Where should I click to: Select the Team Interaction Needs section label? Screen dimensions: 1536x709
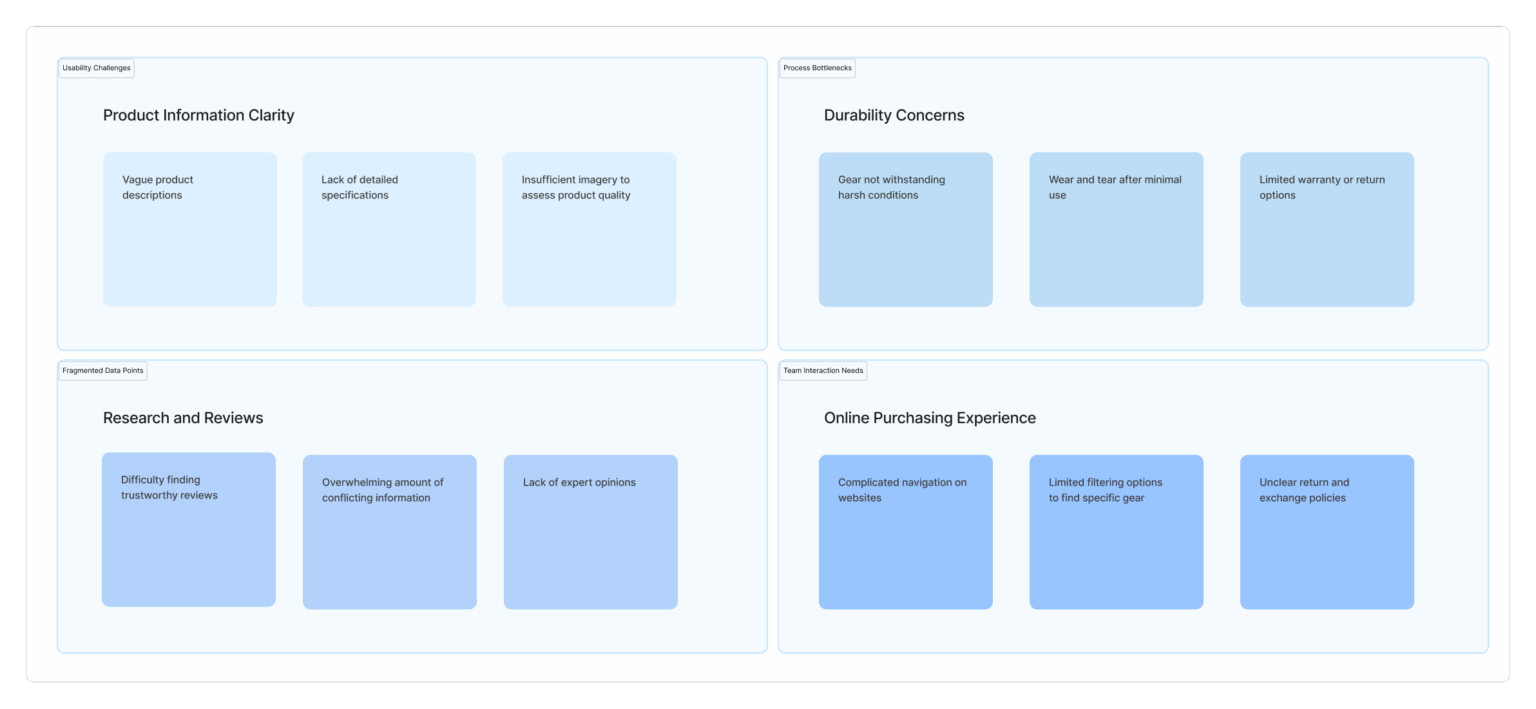tap(823, 371)
